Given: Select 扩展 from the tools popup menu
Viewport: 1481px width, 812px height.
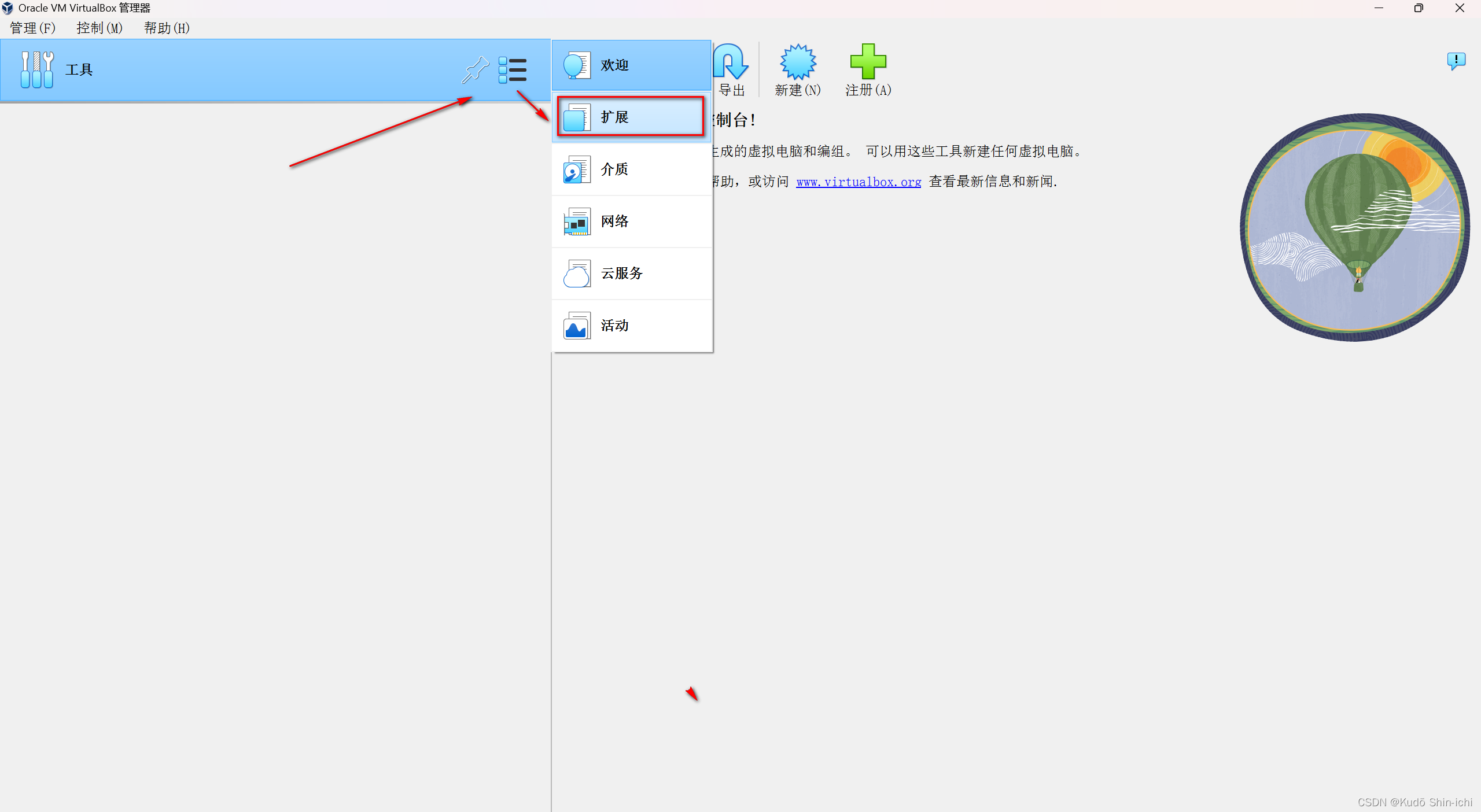Looking at the screenshot, I should pyautogui.click(x=630, y=116).
